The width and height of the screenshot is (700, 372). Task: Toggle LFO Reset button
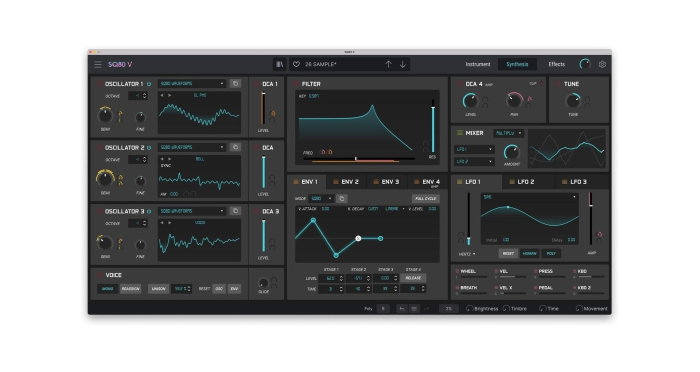508,254
